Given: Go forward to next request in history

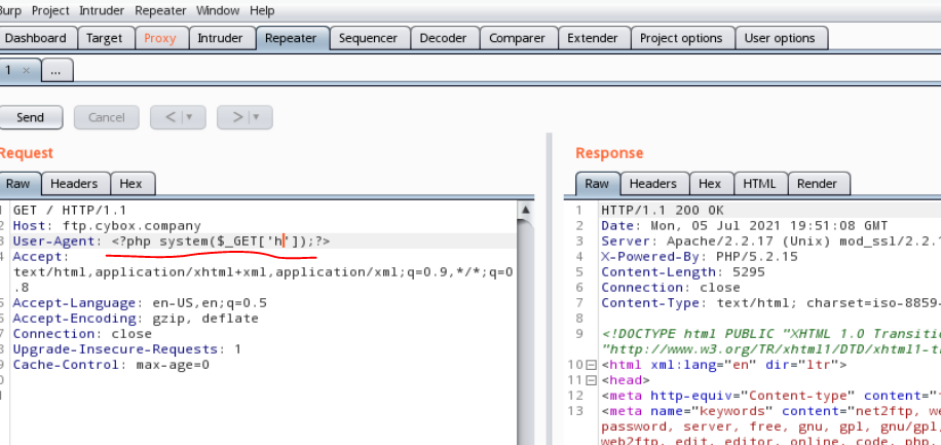Looking at the screenshot, I should tap(238, 118).
